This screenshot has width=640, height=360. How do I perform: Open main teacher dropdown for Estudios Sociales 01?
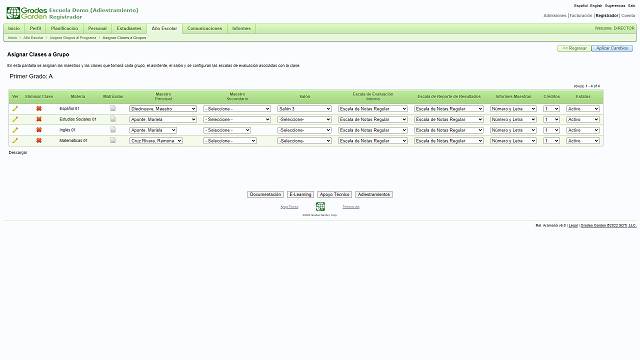163,120
